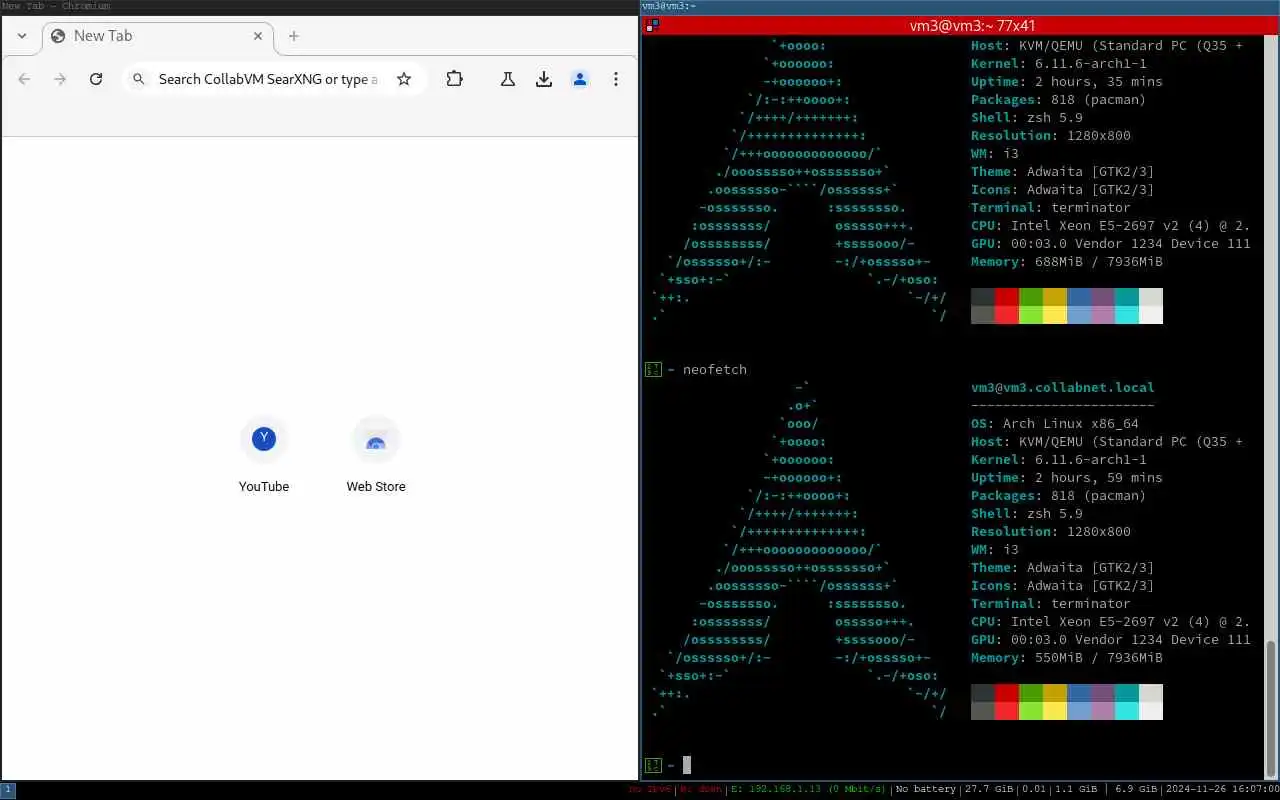Viewport: 1280px width, 800px height.
Task: Bookmark this tab with the star icon
Action: (x=404, y=79)
